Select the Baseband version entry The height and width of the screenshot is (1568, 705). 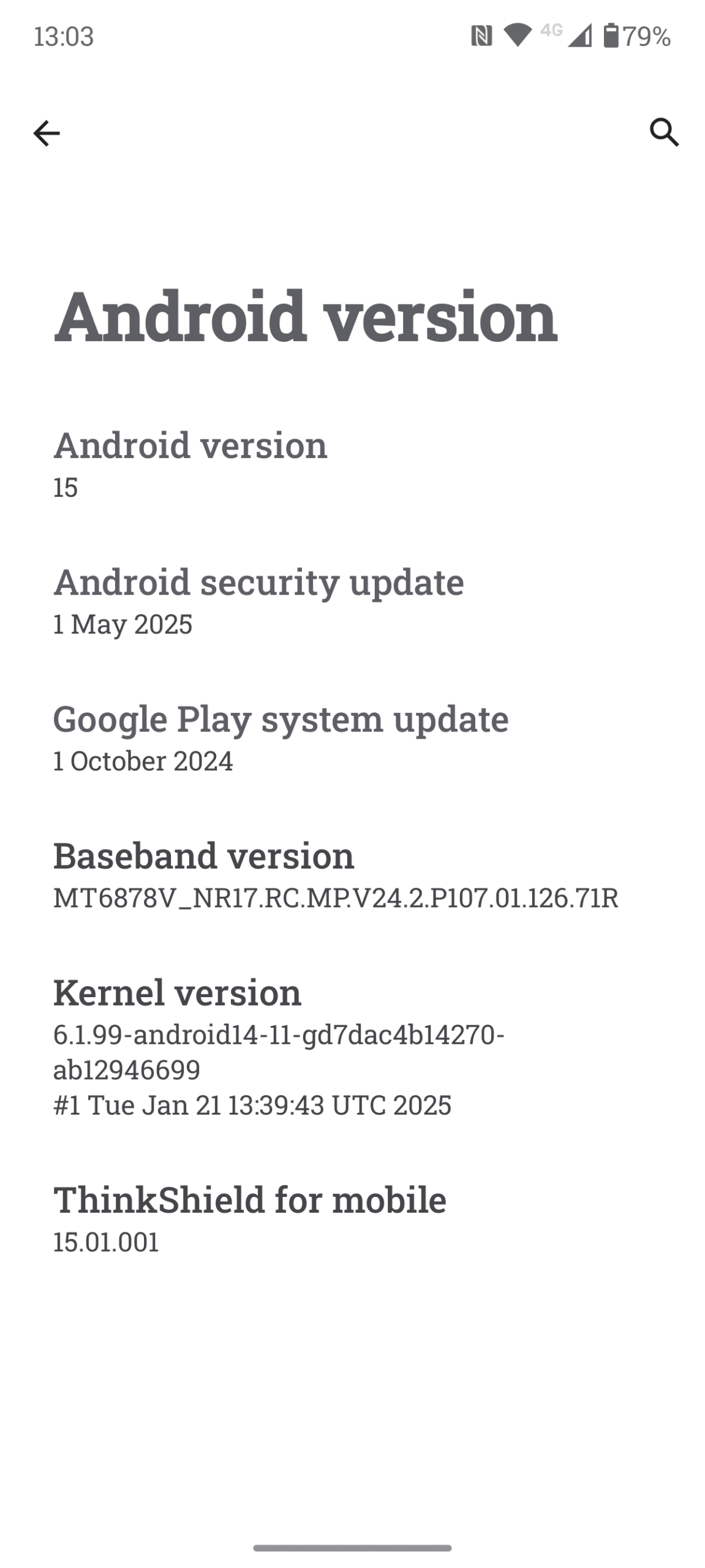[x=203, y=856]
